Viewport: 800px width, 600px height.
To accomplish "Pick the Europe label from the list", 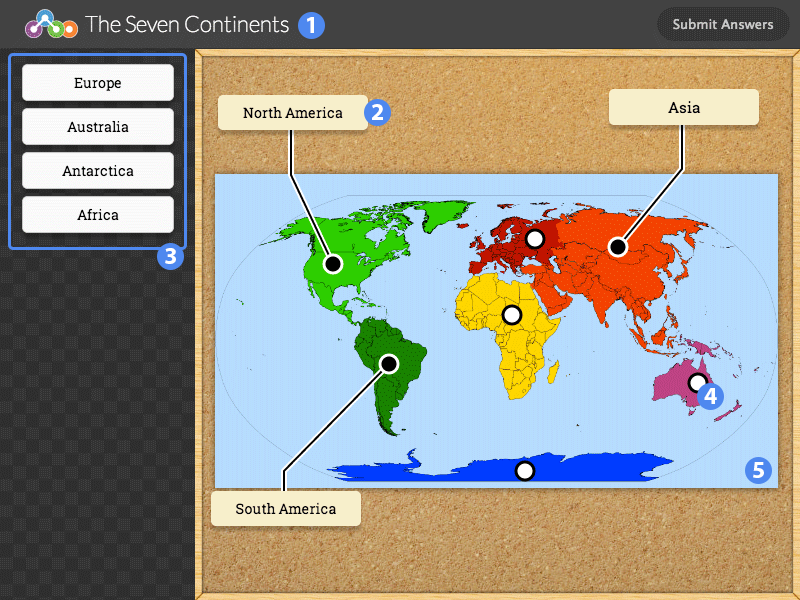I will (x=98, y=83).
